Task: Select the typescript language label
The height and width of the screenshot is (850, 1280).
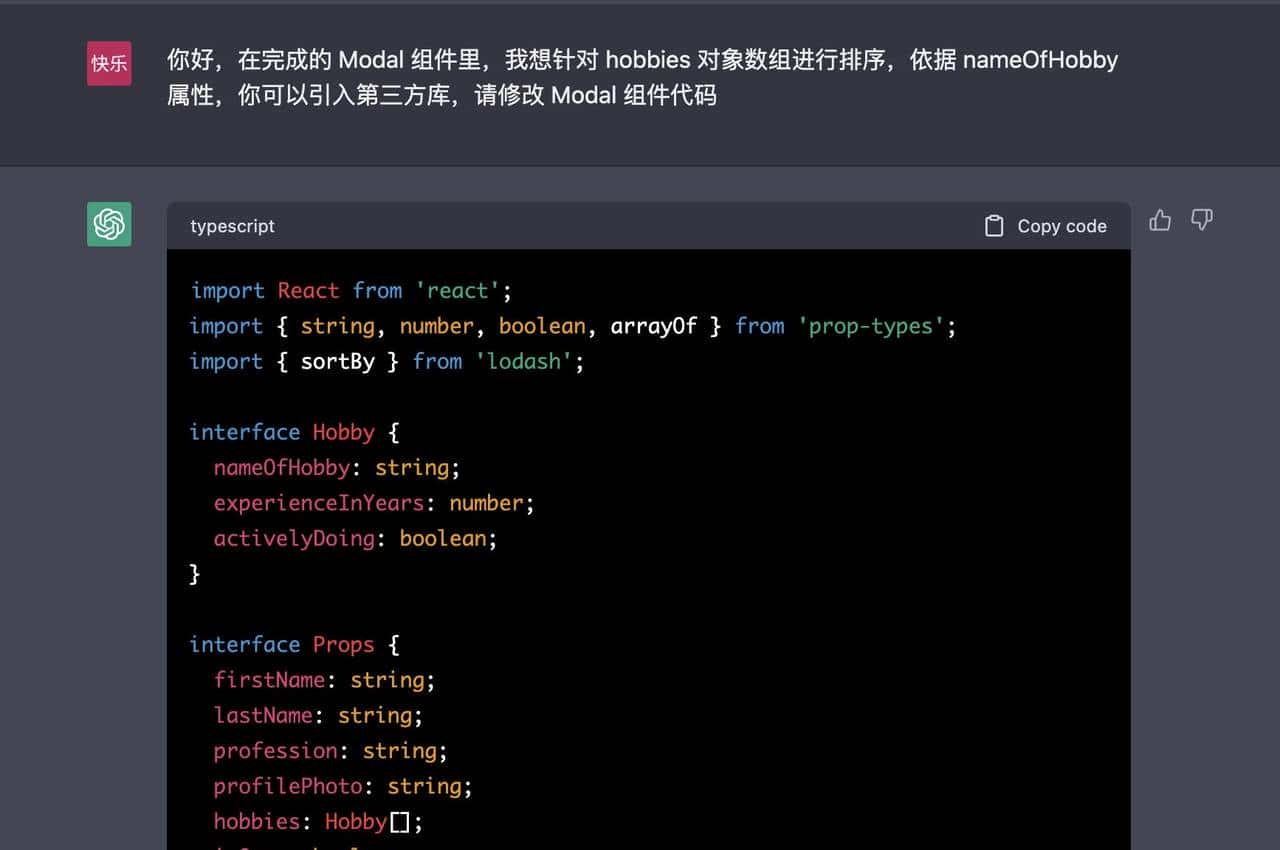Action: pos(232,226)
